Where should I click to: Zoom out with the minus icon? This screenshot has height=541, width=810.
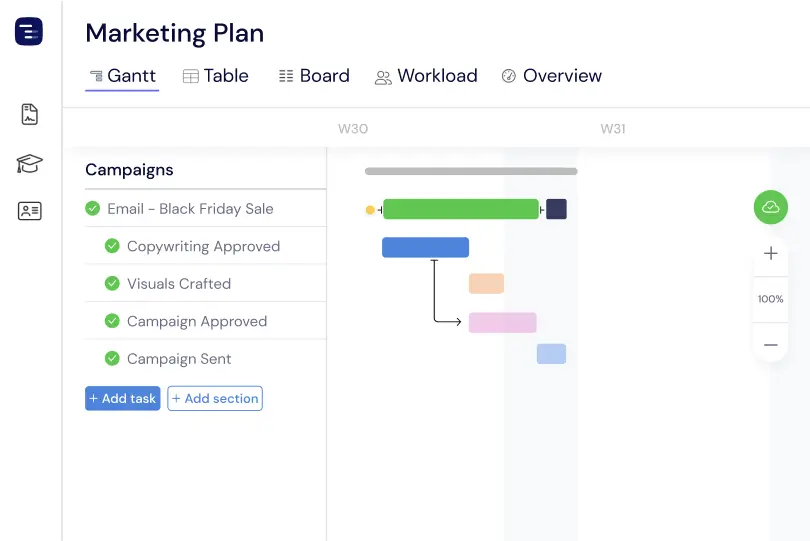click(770, 344)
